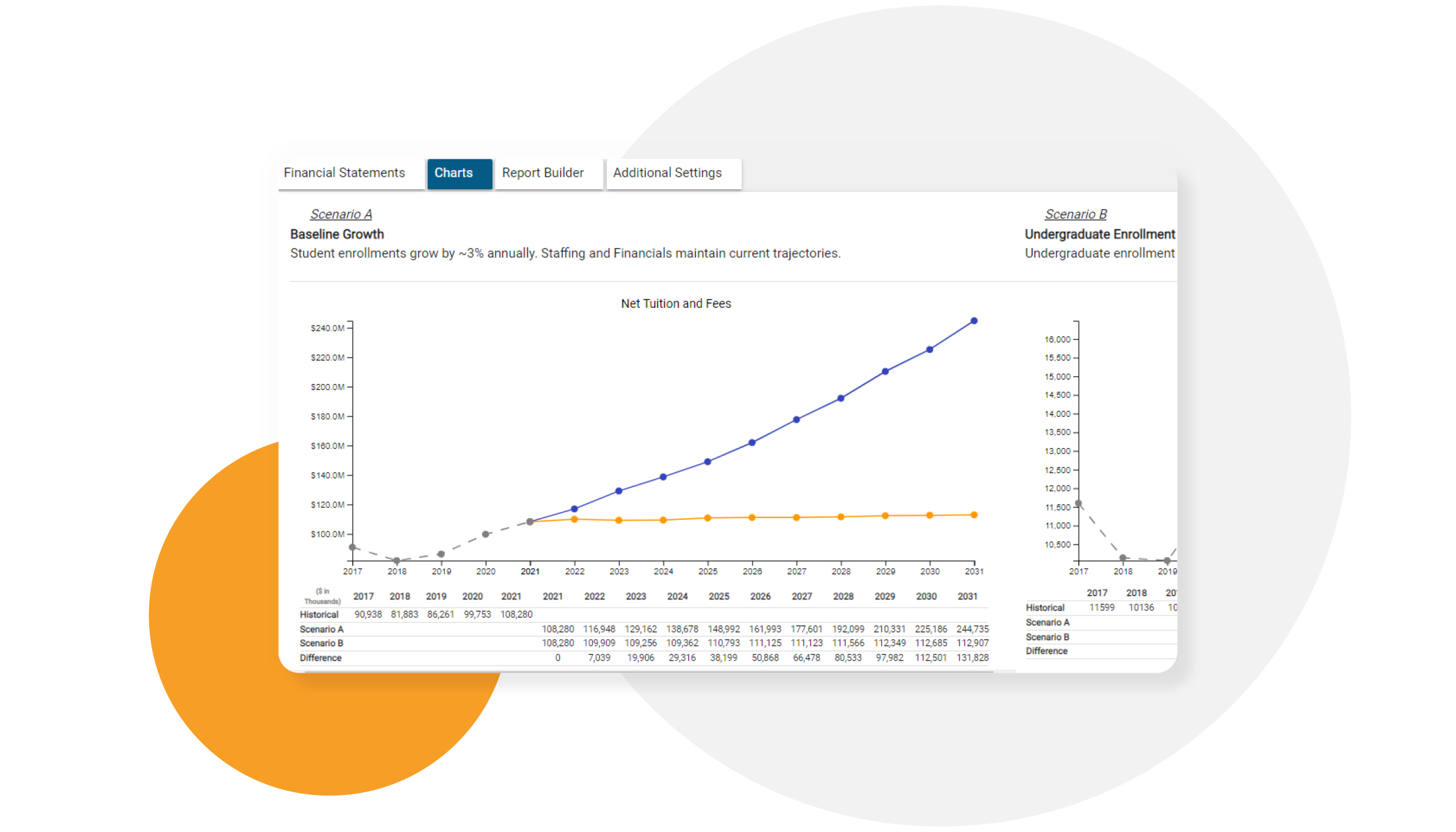The image size is (1456, 832).
Task: Click the Scenario B value 109,909
Action: [x=599, y=643]
